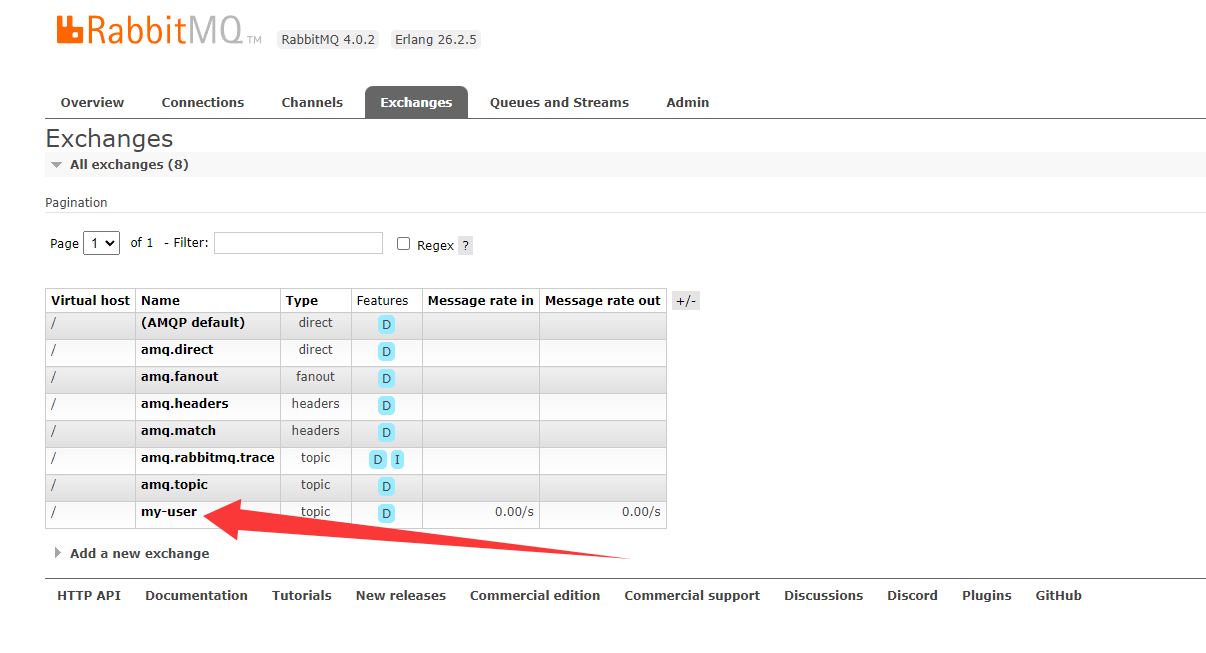Click the D badge in amq.fanout row
Screen dimensions: 1206x653
386,378
